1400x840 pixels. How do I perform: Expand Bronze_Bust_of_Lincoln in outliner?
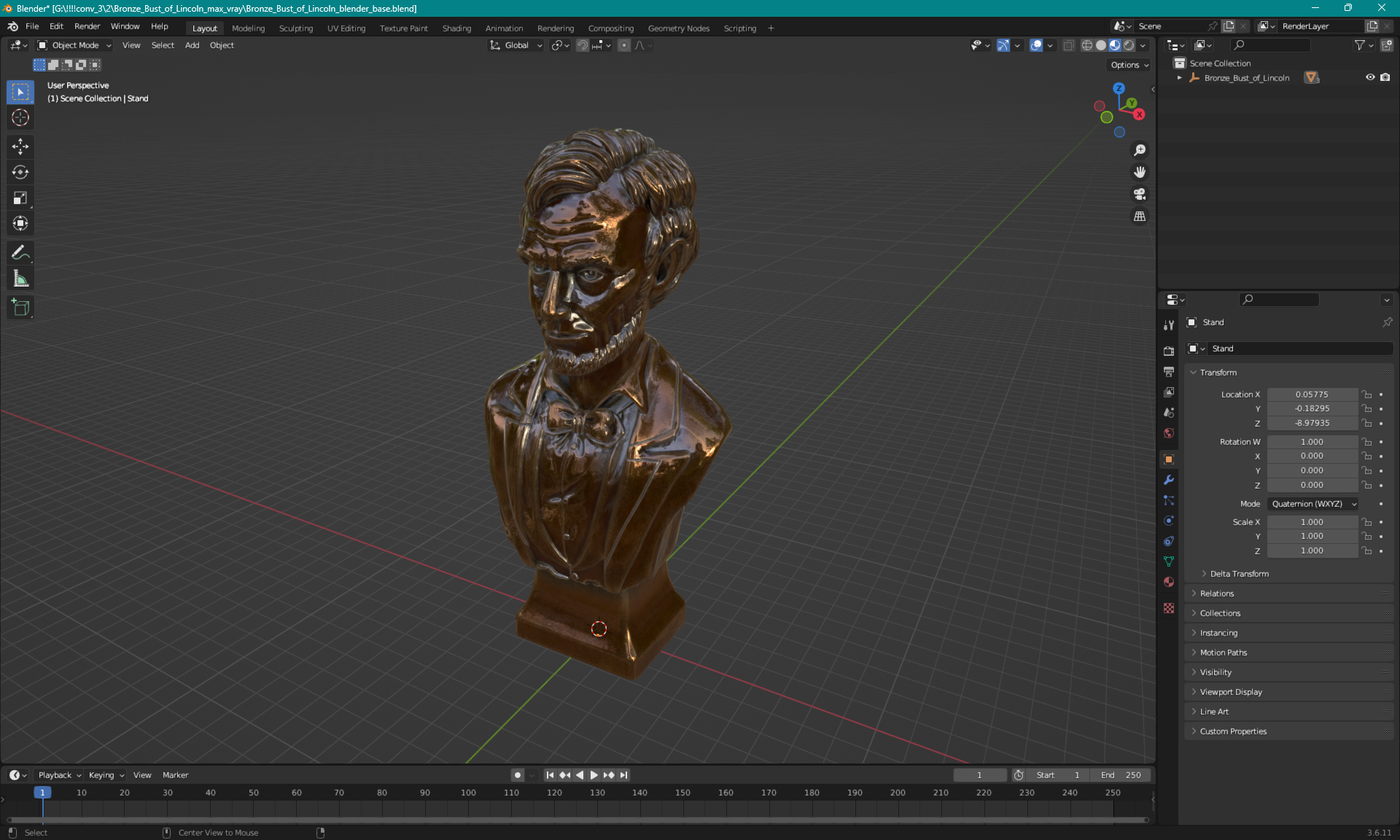(x=1179, y=78)
